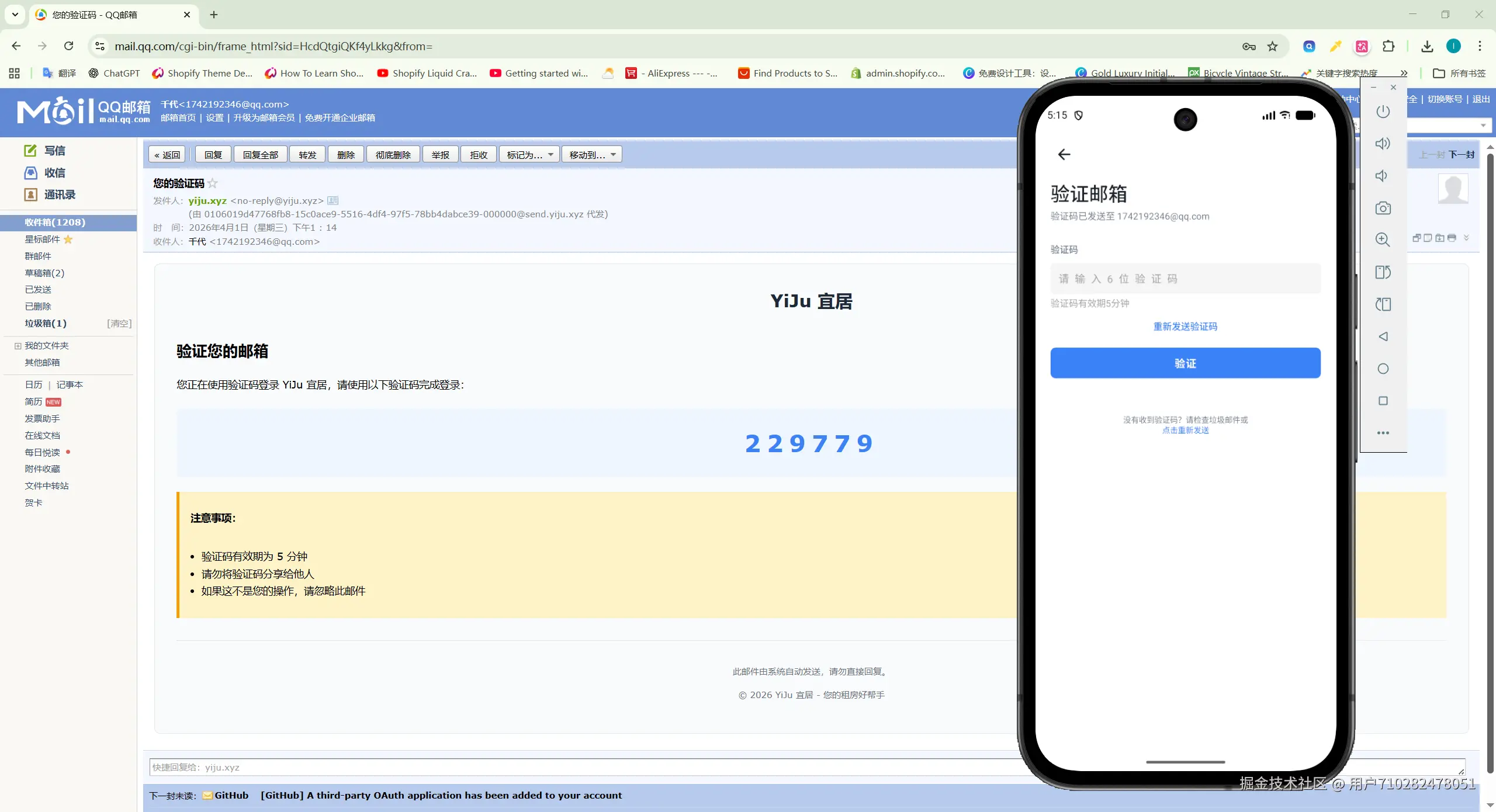Open 写信 compose mail icon
The width and height of the screenshot is (1496, 812).
30,150
